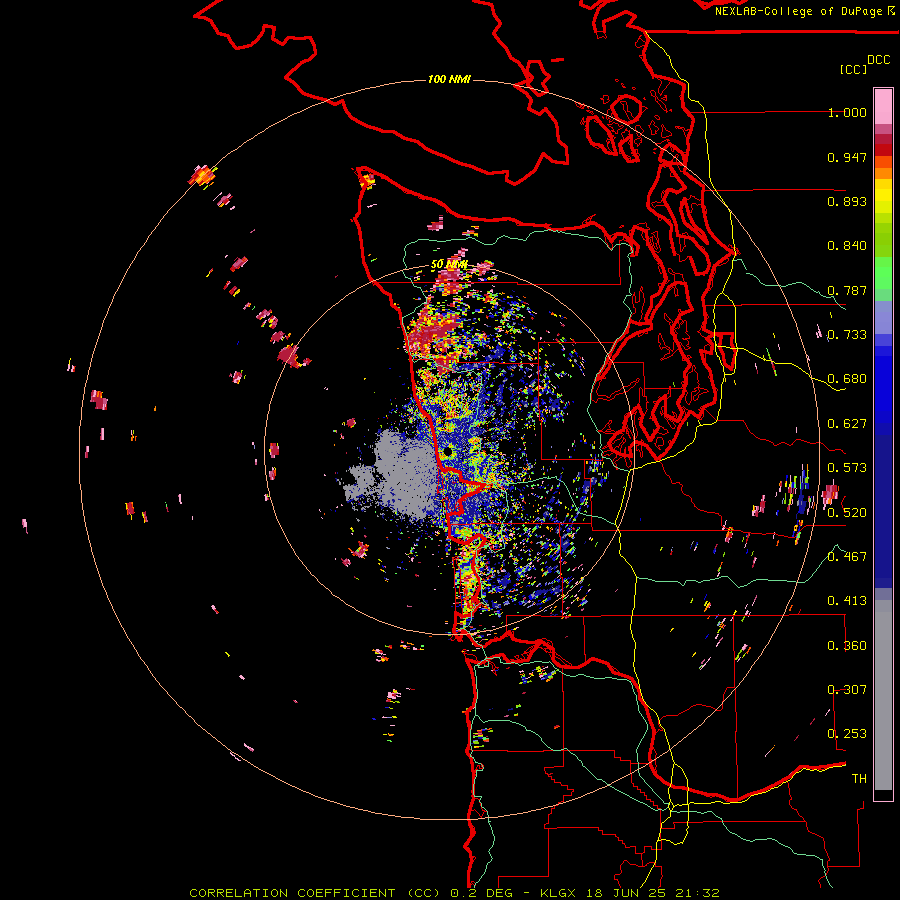The width and height of the screenshot is (900, 900).
Task: Click the 1.000 scale value
Action: point(847,112)
